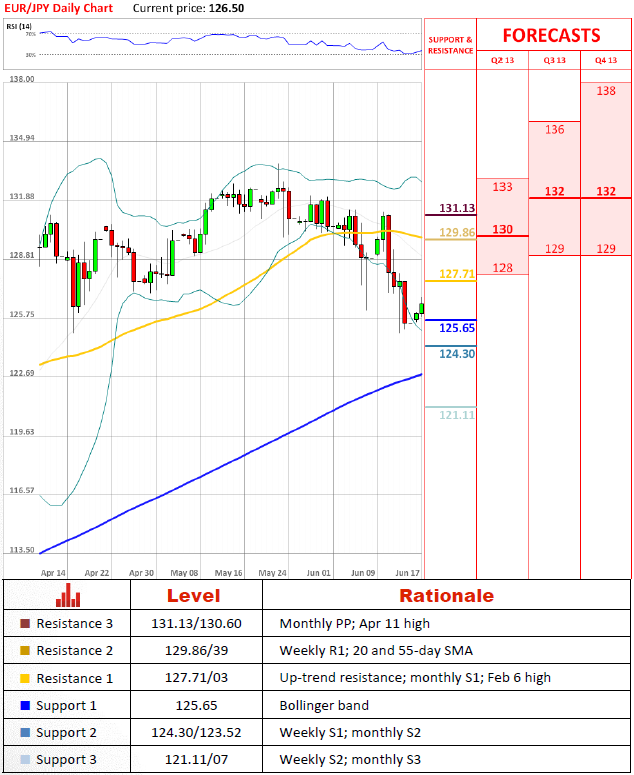This screenshot has width=634, height=775.
Task: Click the Q2 13 forecast low value 128
Action: pyautogui.click(x=503, y=268)
